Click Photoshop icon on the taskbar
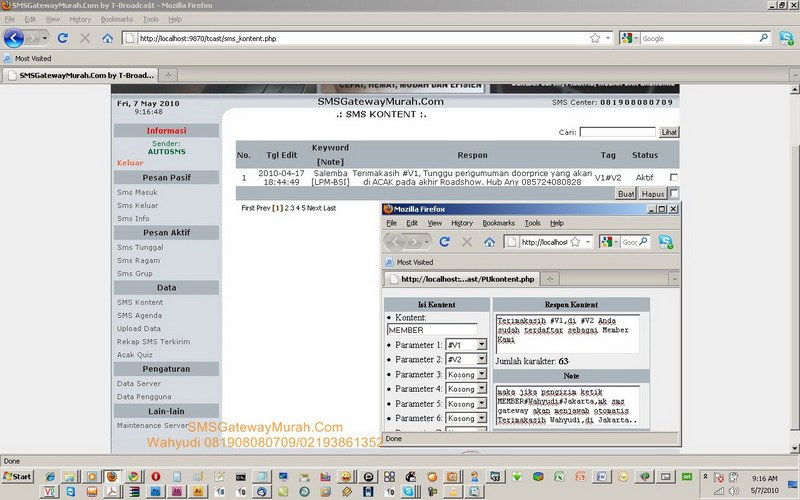This screenshot has height=500, width=800. [x=156, y=491]
